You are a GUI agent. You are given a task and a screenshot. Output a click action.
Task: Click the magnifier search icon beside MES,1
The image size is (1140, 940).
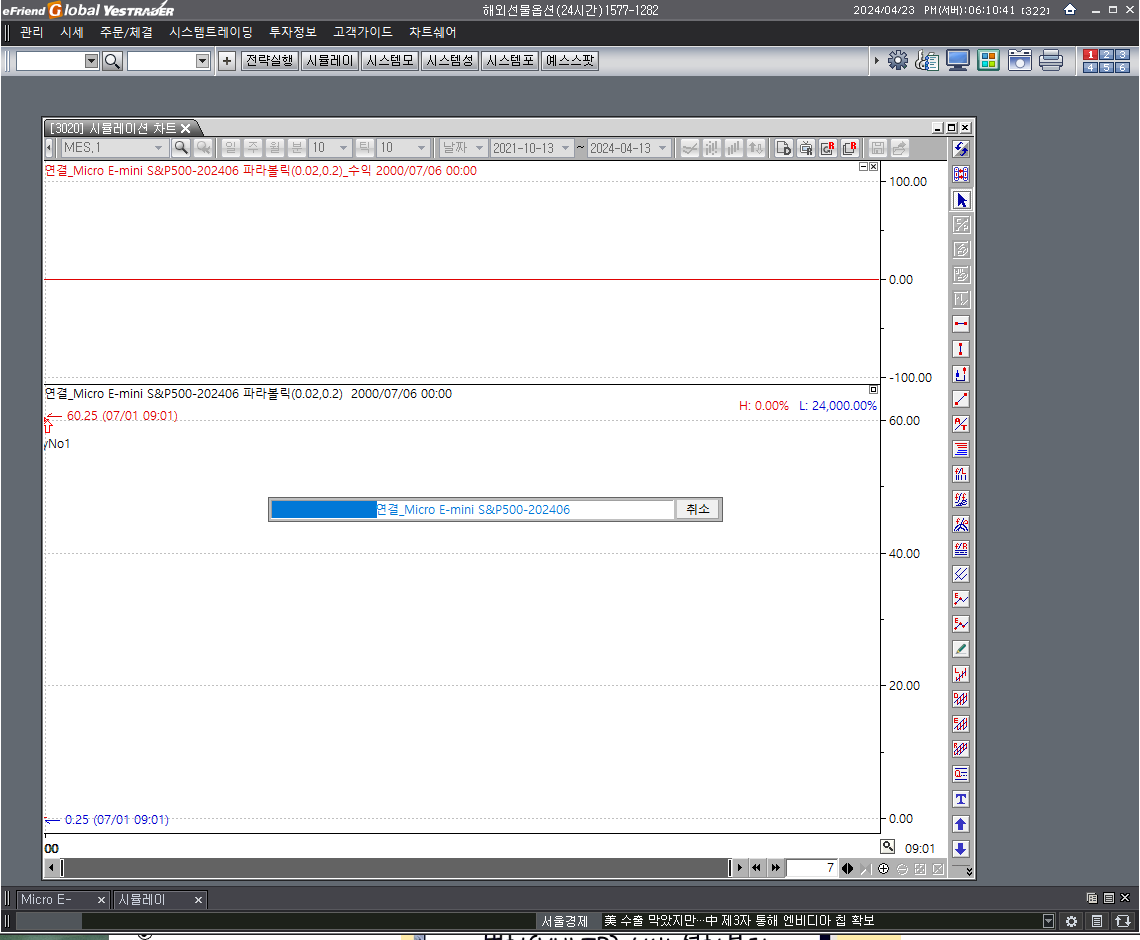(181, 148)
